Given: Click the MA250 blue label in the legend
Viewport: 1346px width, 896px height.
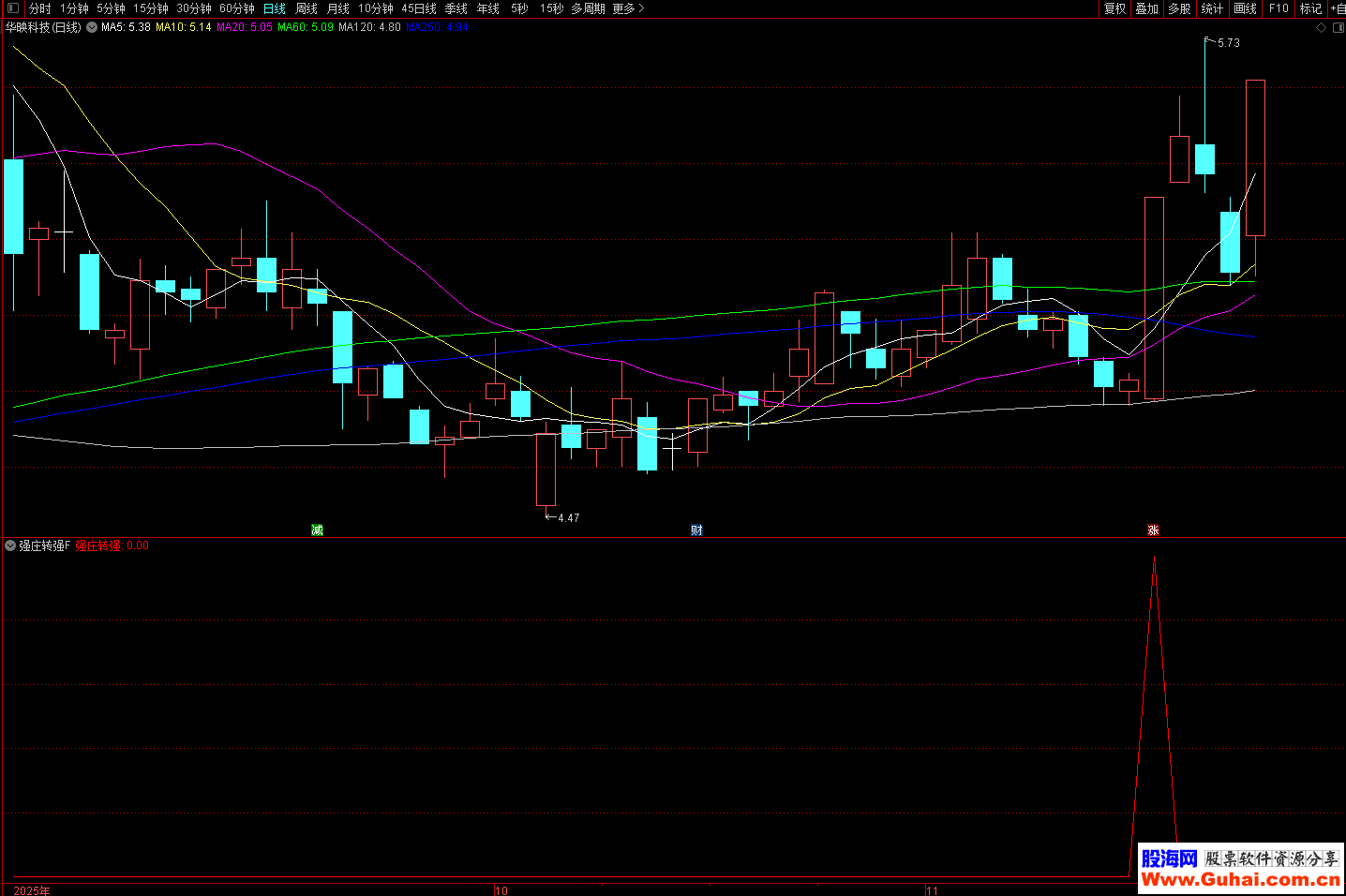Looking at the screenshot, I should tap(437, 27).
